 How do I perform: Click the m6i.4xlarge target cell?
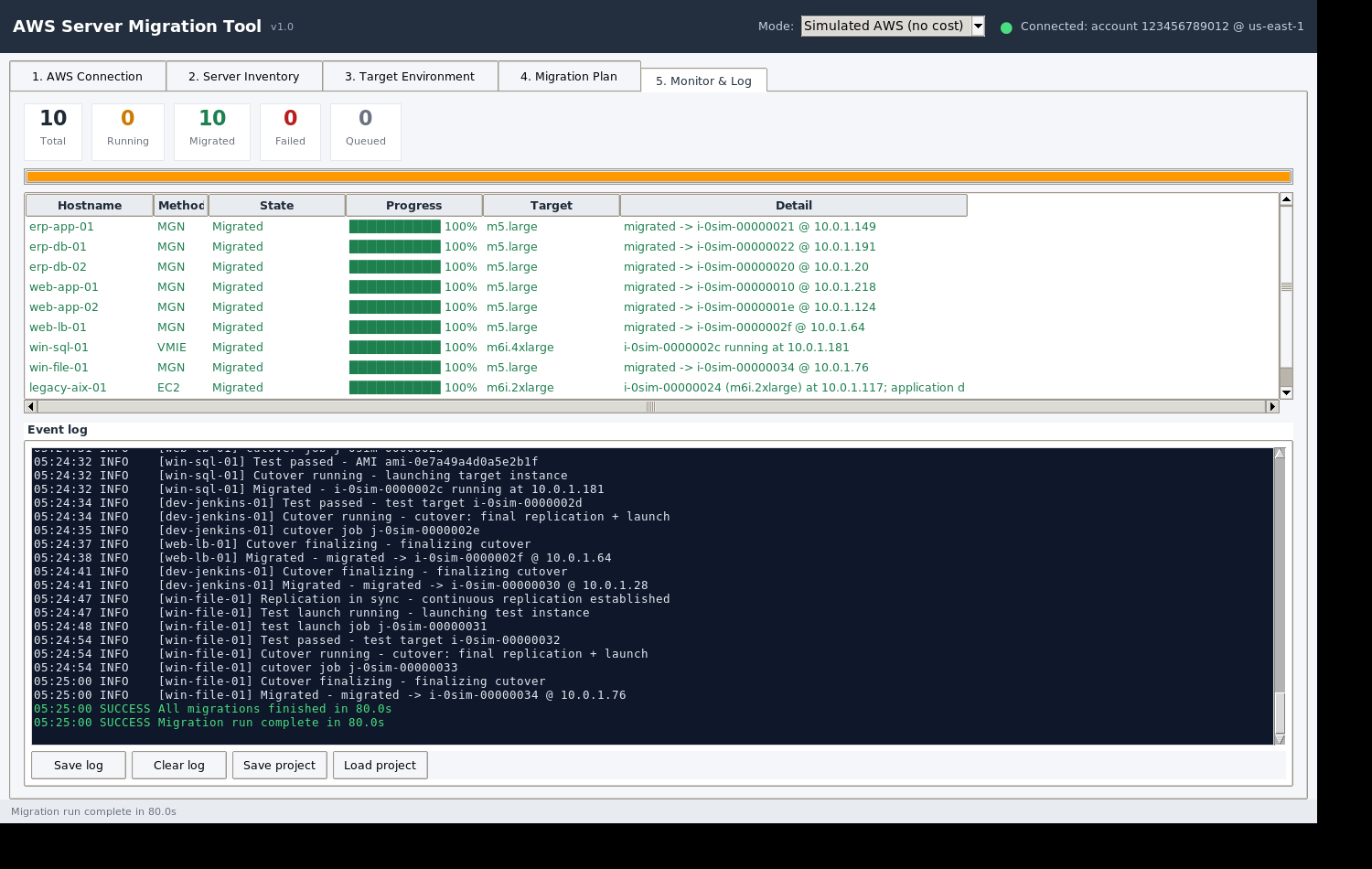[520, 348]
